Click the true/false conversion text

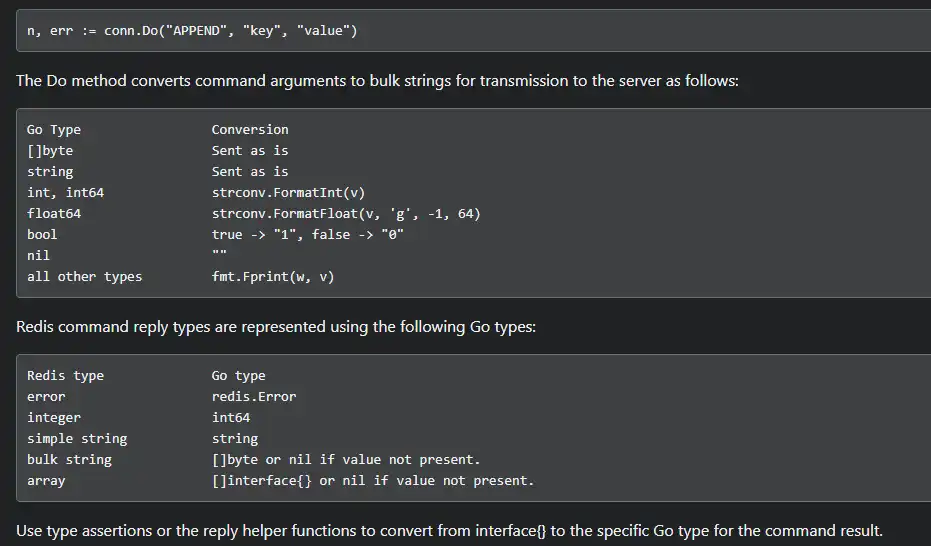[307, 234]
